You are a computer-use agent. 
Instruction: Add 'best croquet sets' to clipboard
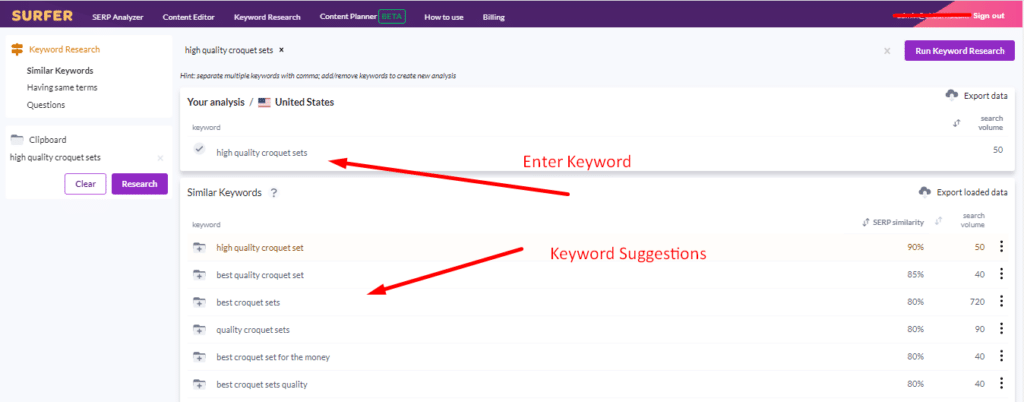point(199,302)
